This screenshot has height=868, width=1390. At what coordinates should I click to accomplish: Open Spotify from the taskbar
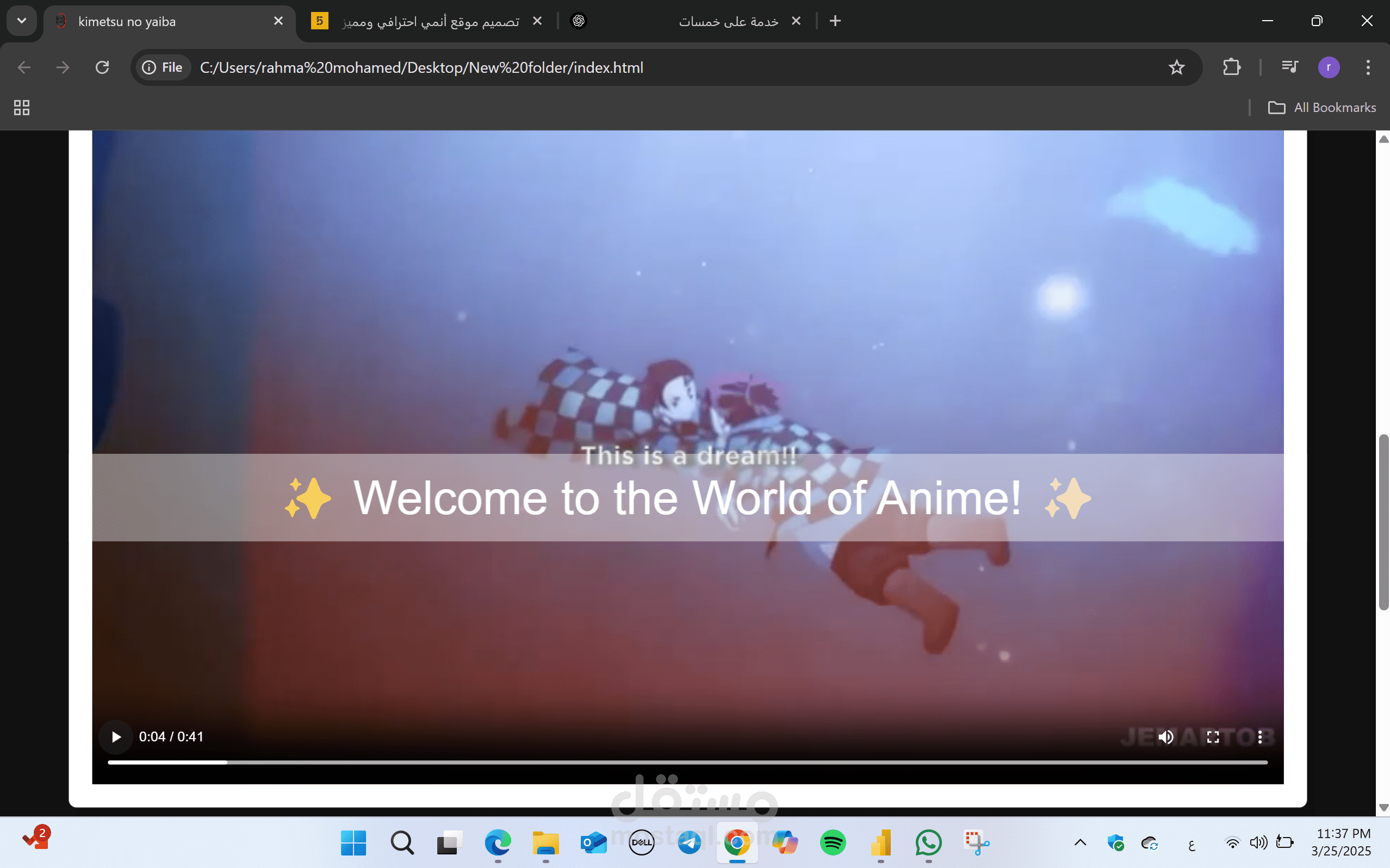[832, 843]
